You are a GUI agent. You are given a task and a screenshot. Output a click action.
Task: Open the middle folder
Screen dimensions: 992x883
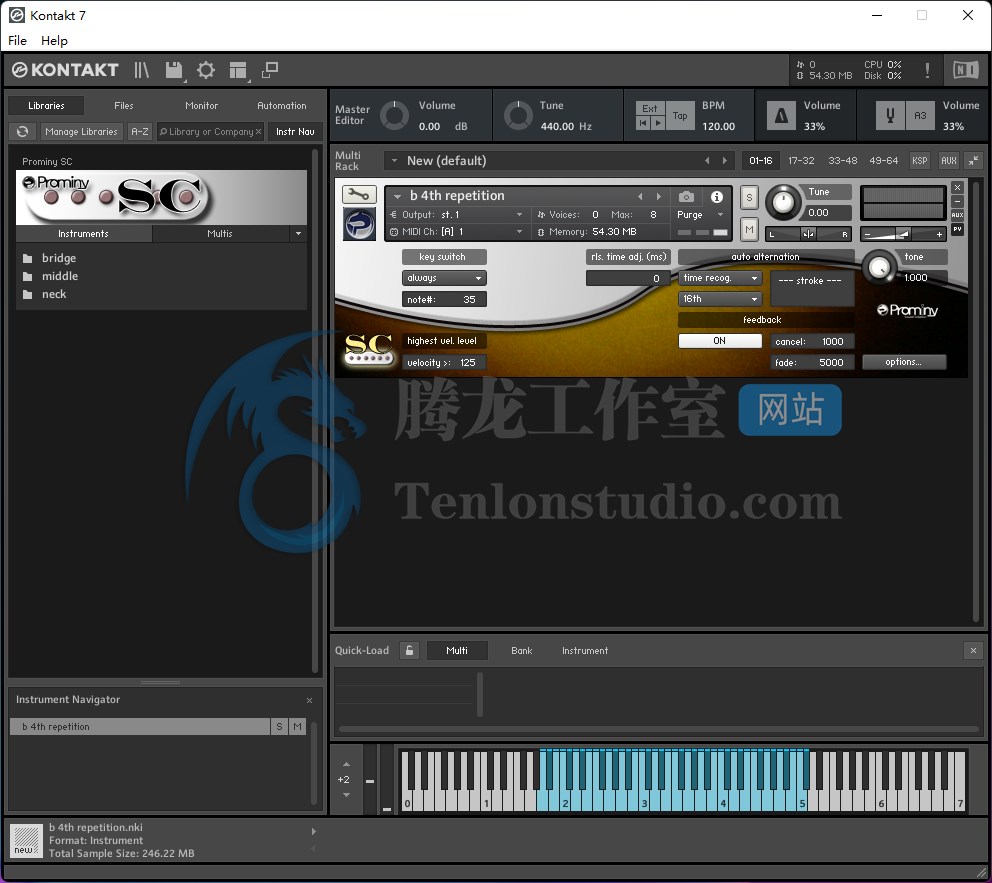60,276
